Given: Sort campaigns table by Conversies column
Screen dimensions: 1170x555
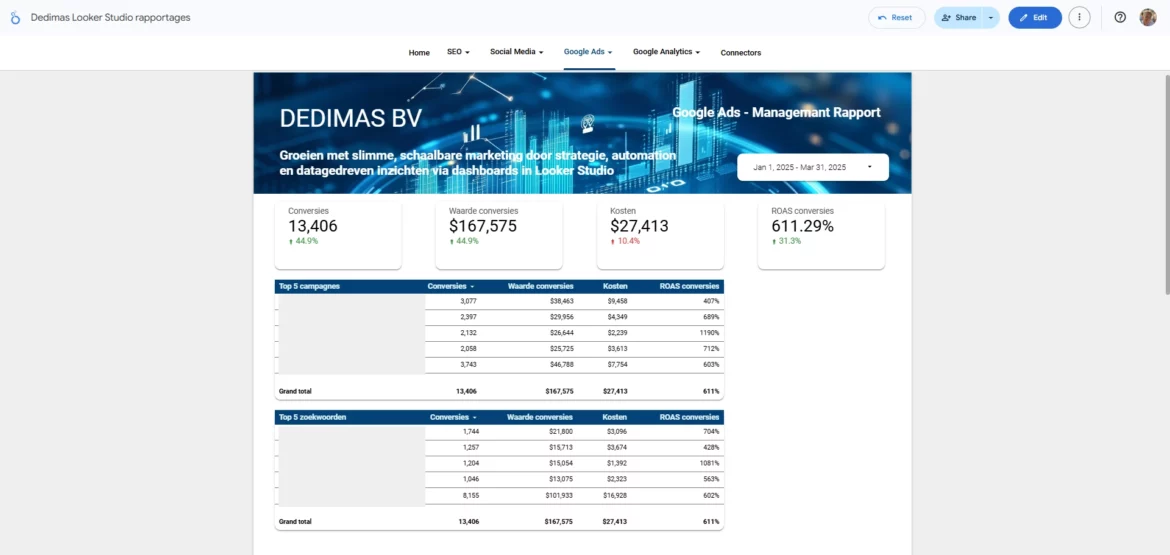Looking at the screenshot, I should point(451,286).
